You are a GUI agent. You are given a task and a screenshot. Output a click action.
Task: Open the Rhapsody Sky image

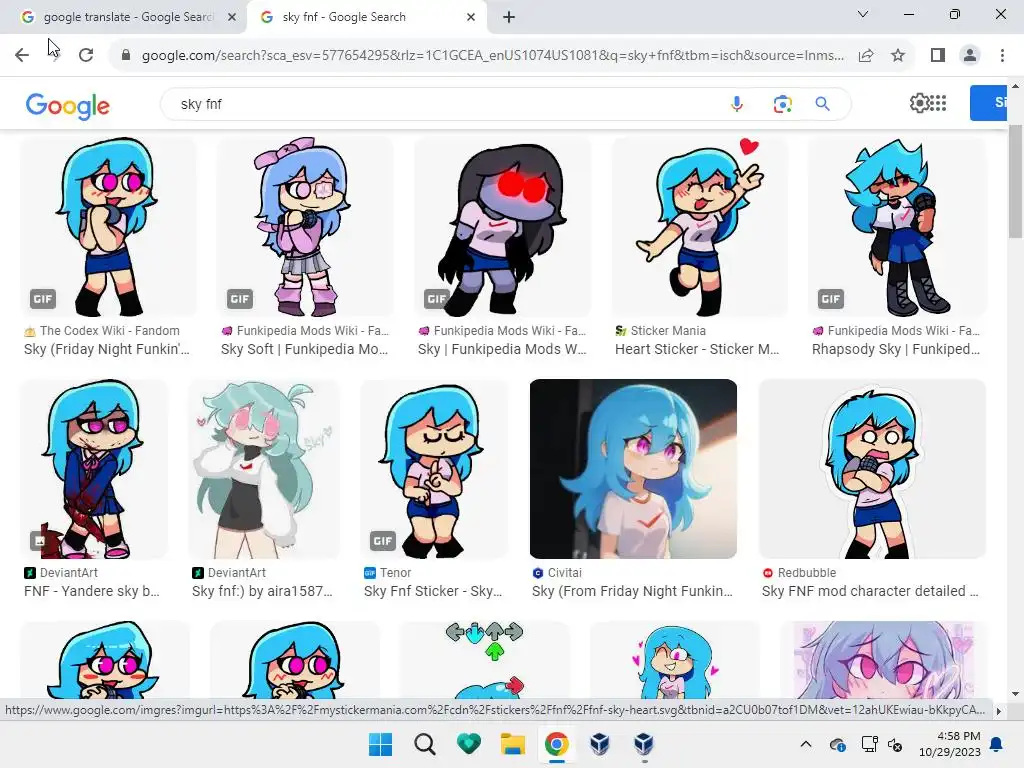coord(897,226)
